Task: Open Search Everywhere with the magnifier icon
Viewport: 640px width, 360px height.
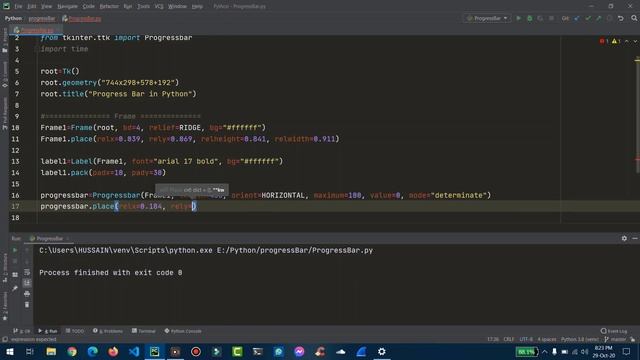Action: 634,18
